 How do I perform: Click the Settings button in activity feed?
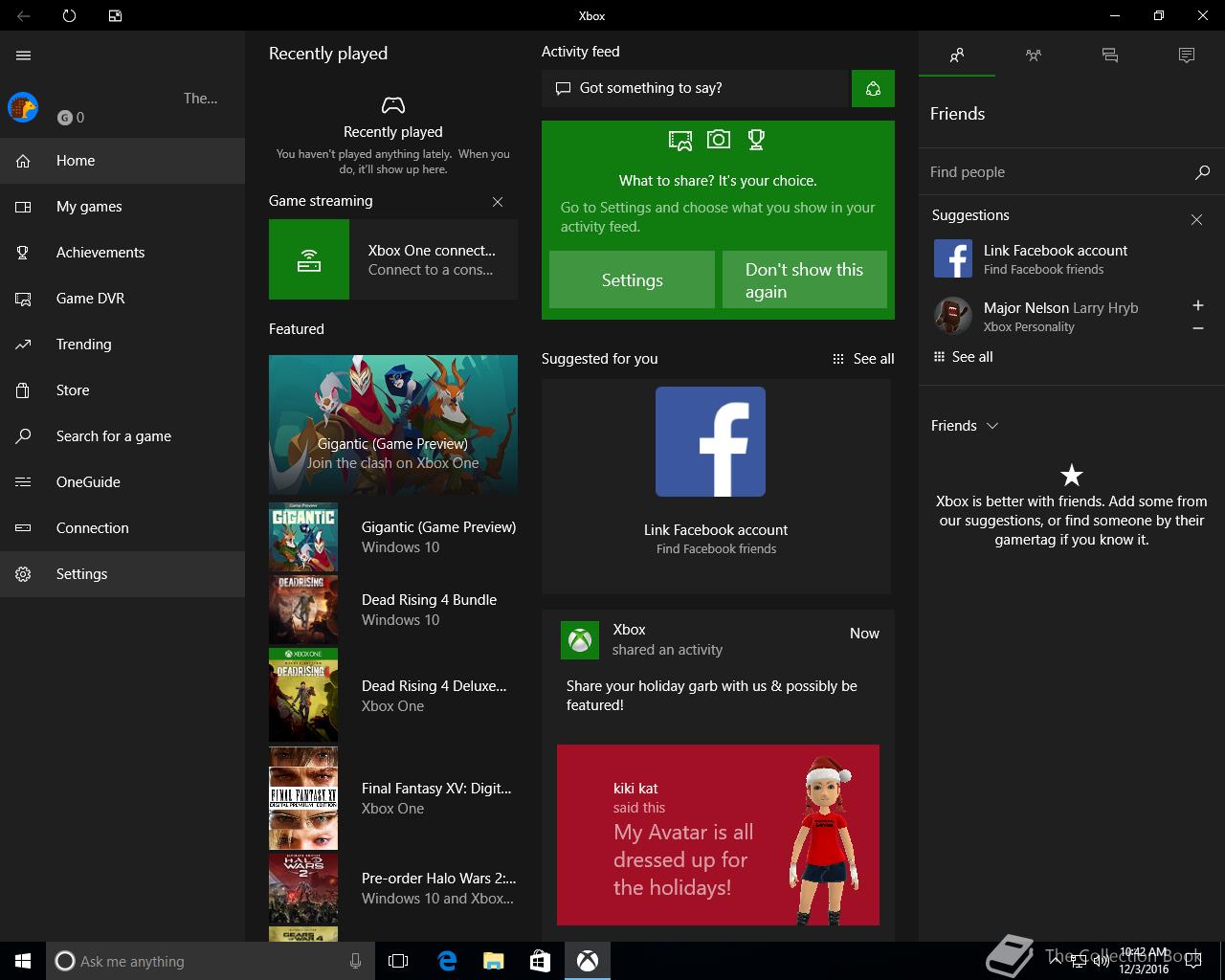point(632,279)
